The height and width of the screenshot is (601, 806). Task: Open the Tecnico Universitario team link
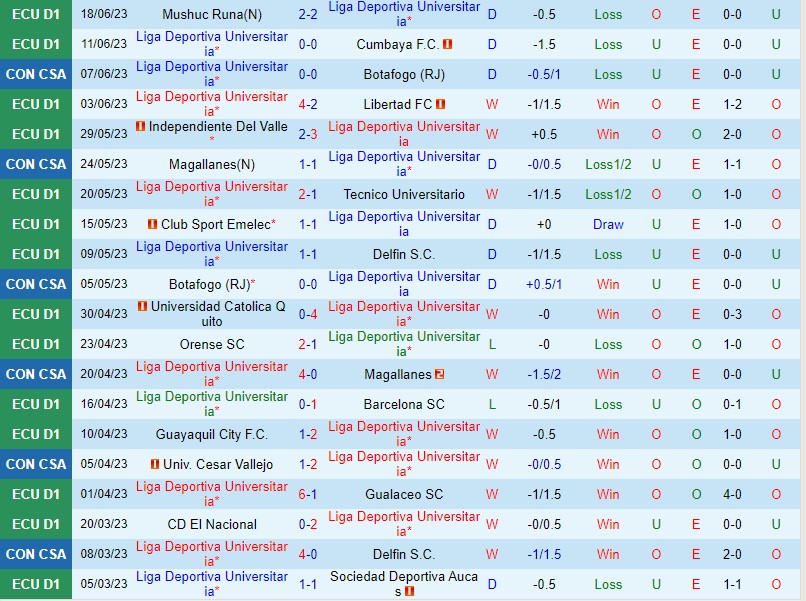point(404,194)
